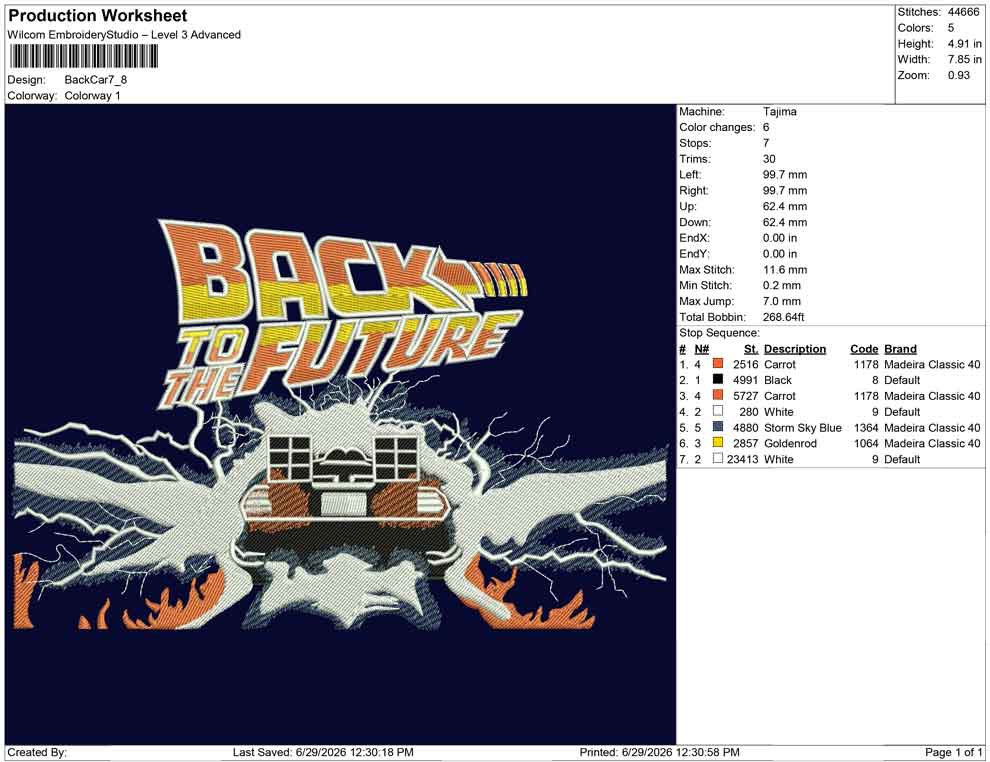Click the Down value '62.4 mm'
Screen dimensions: 990x762
click(x=785, y=222)
